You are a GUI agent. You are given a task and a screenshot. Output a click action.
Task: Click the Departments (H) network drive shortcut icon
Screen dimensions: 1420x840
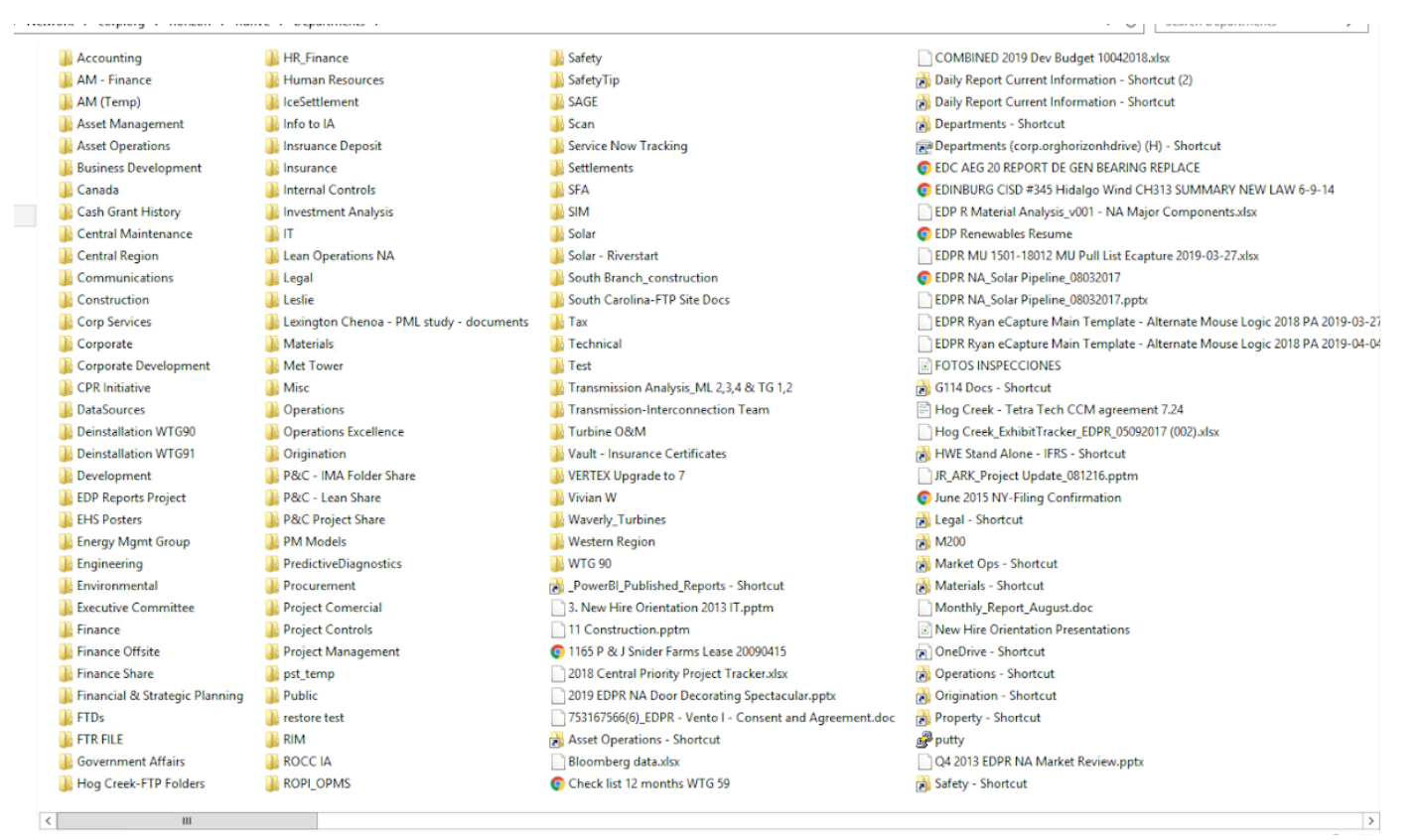(x=923, y=146)
